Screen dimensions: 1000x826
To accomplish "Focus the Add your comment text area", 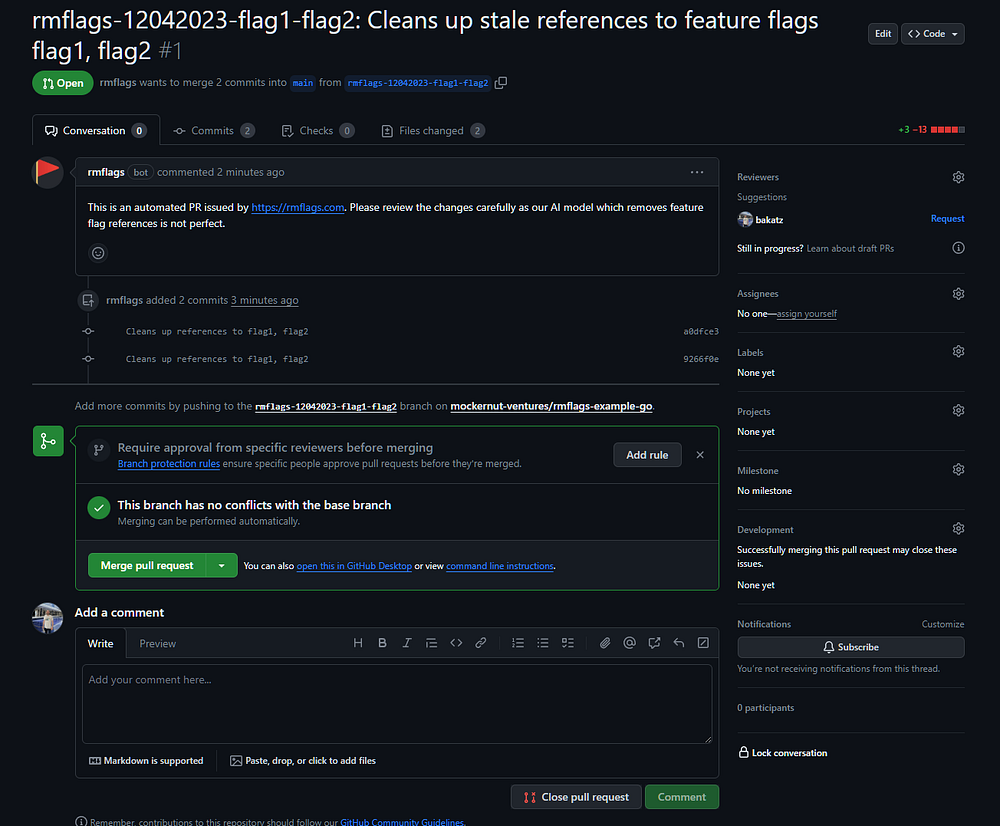I will [x=397, y=704].
